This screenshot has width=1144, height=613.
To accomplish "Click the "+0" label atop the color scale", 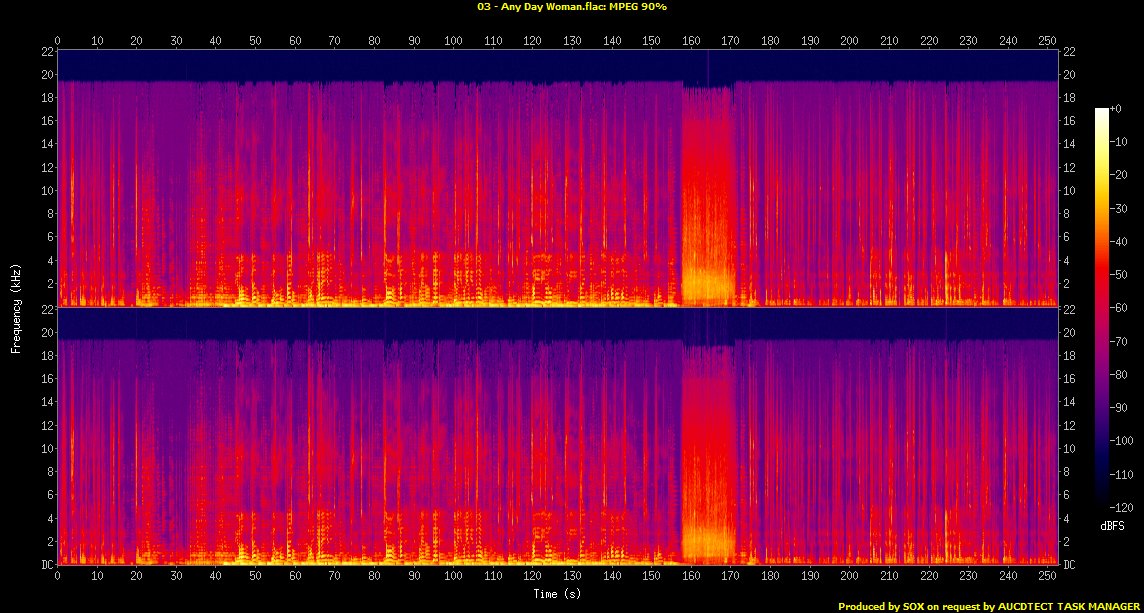I will pos(1117,108).
